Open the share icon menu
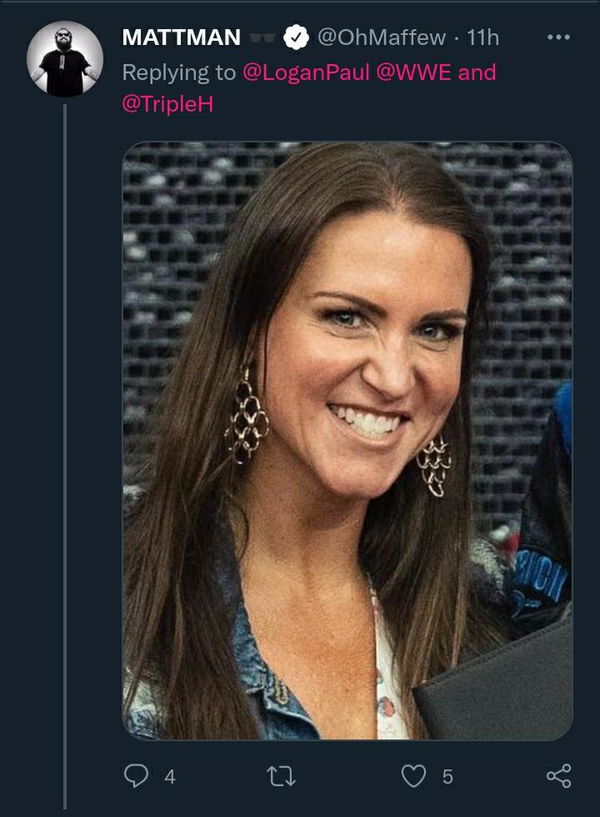Screen dimensions: 600x817 (x=559, y=776)
